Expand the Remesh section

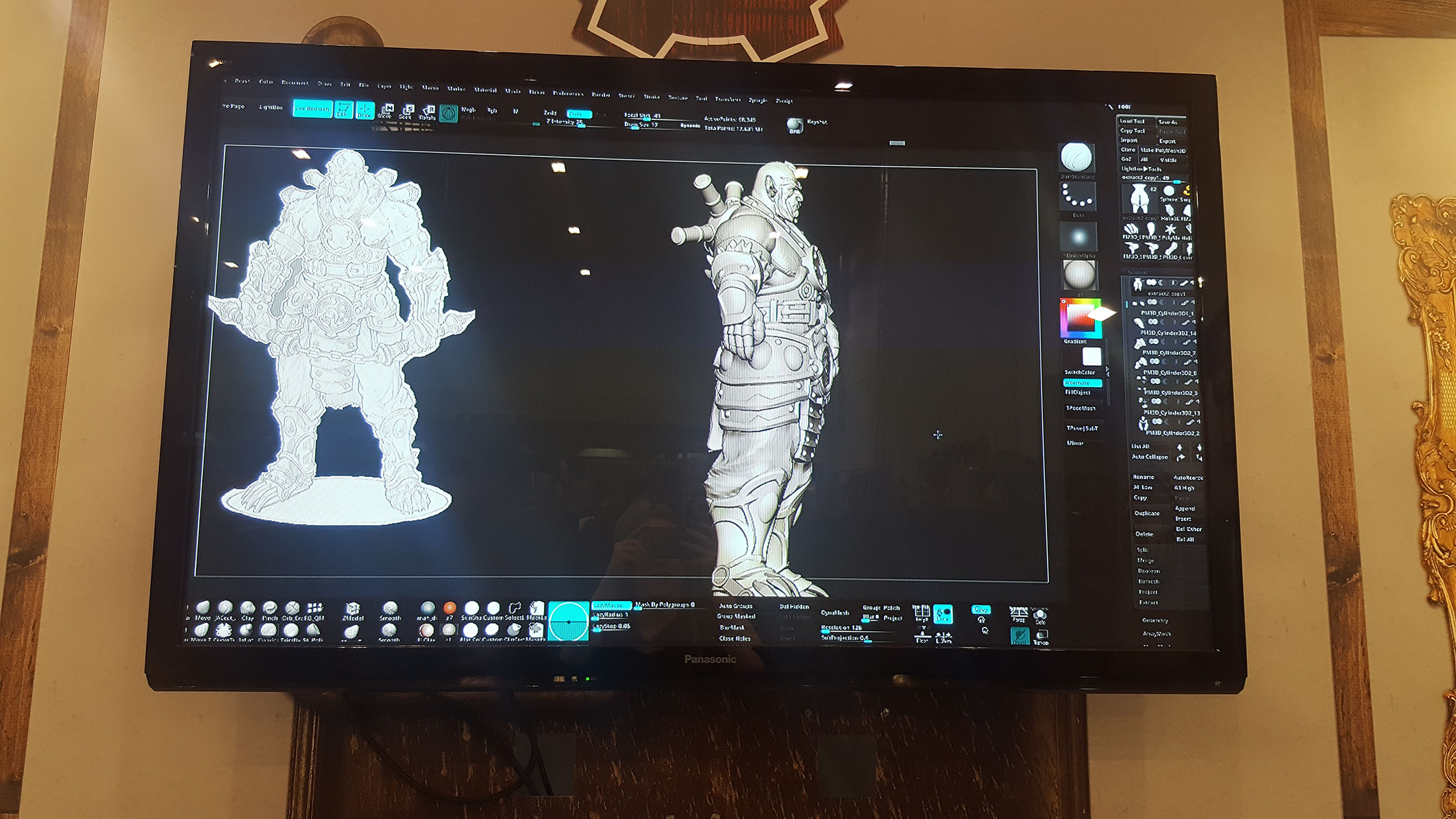click(x=1148, y=581)
